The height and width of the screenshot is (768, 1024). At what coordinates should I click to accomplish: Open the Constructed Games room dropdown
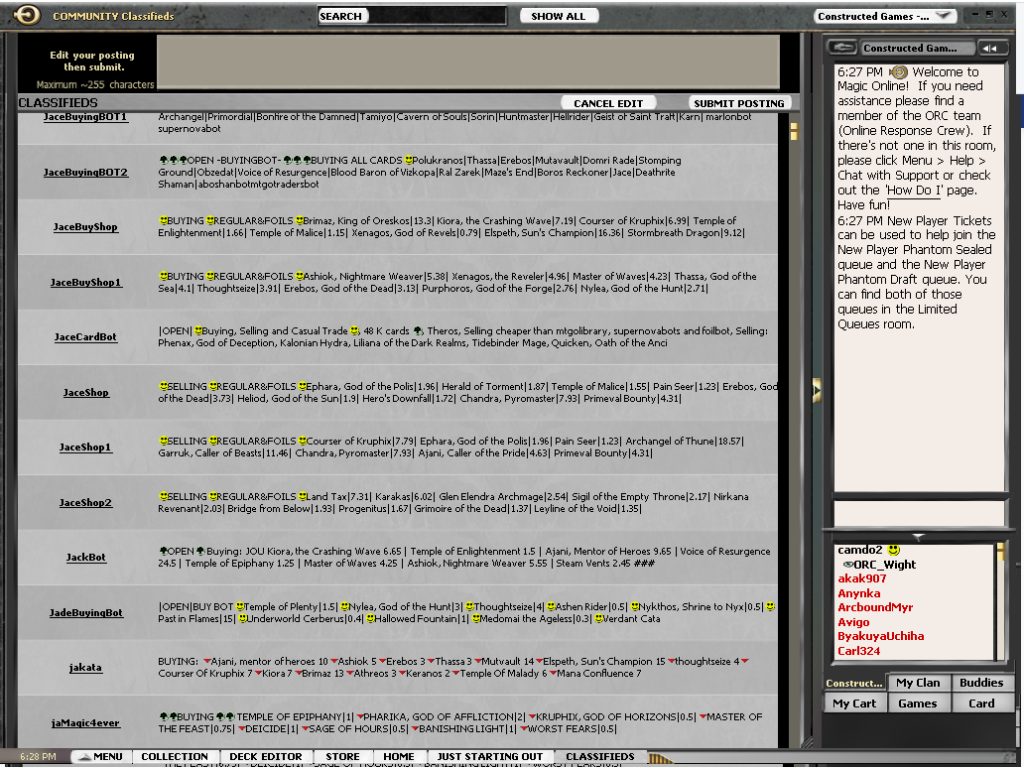885,16
